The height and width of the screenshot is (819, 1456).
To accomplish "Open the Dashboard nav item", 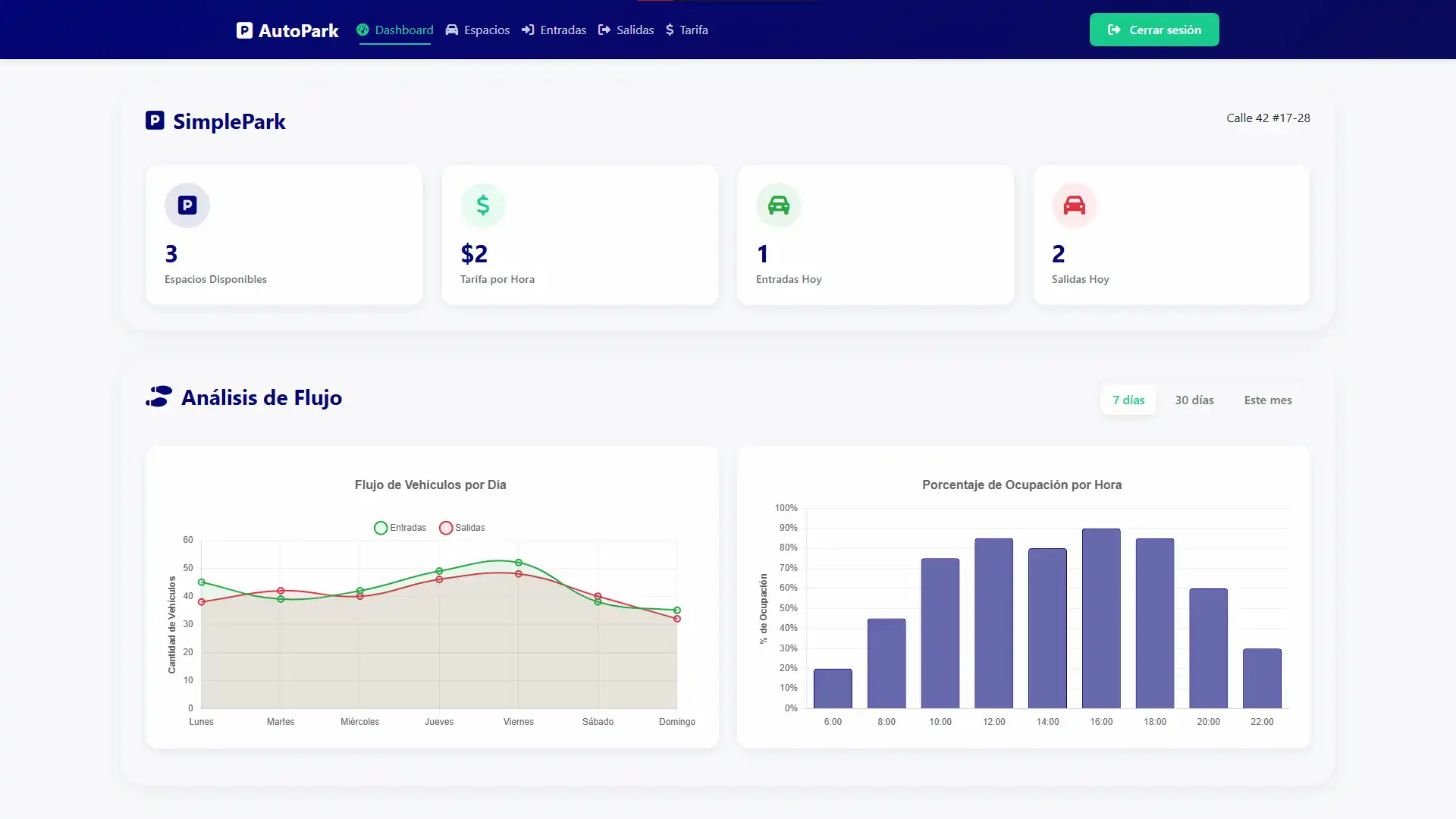I will [x=395, y=30].
